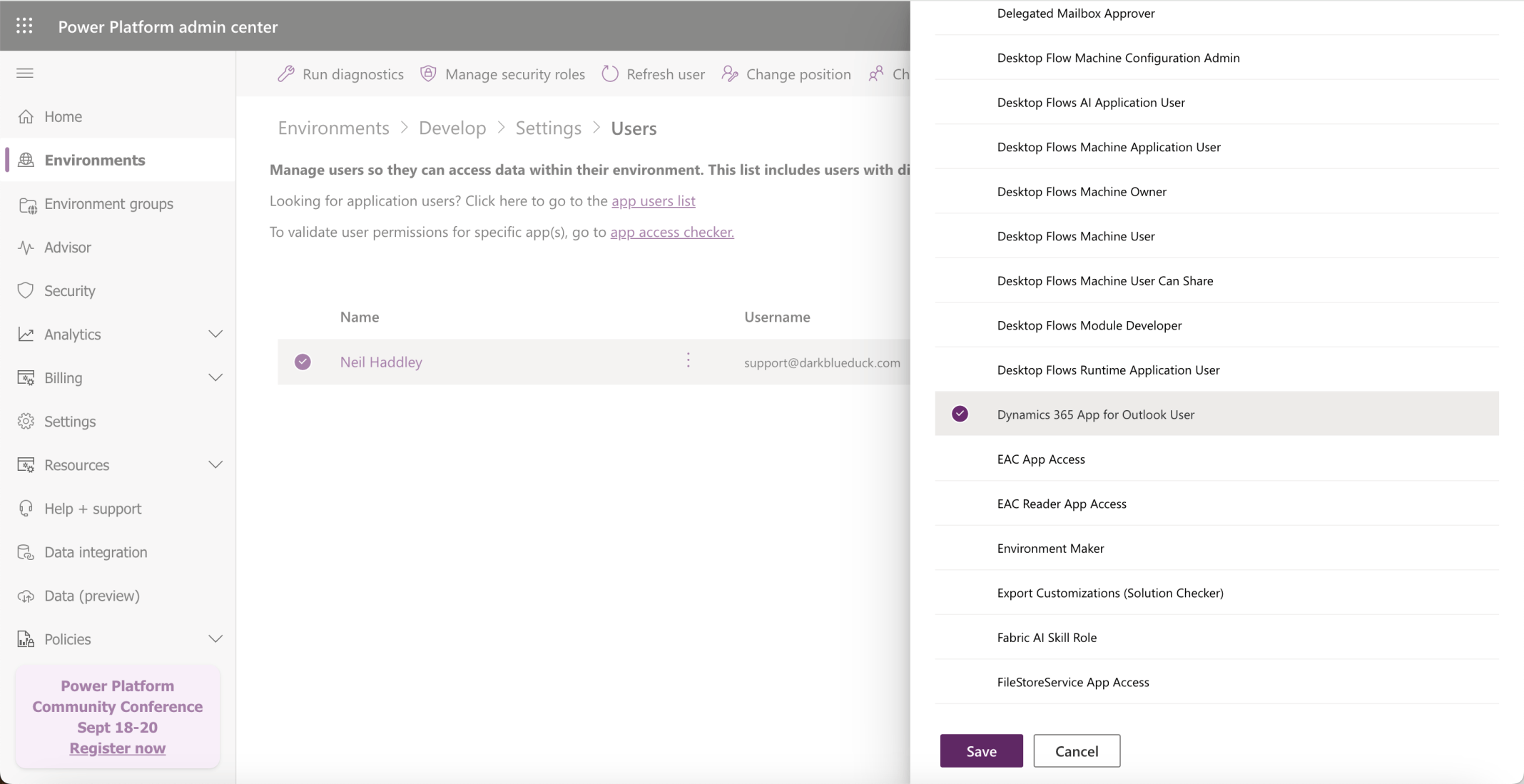Click the Help + support headset icon

coord(26,508)
